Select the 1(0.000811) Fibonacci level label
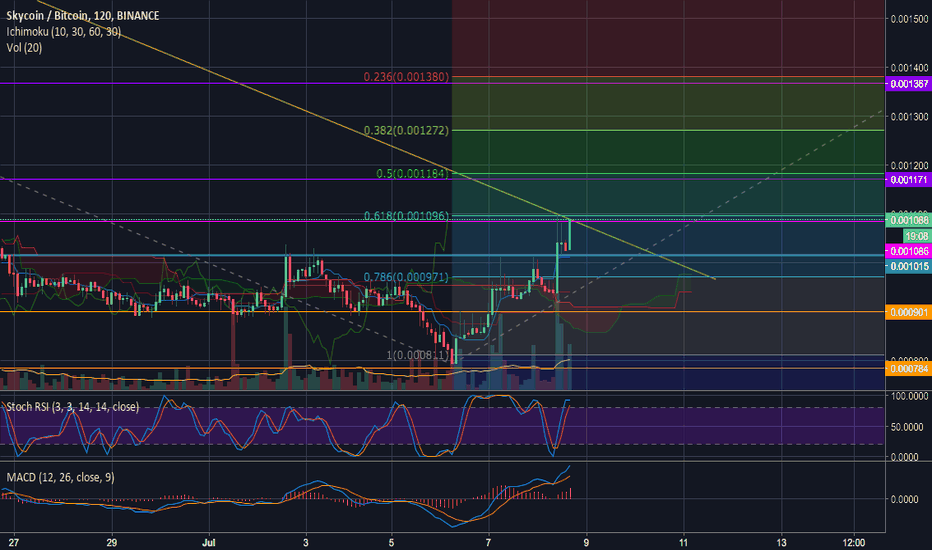This screenshot has width=932, height=550. click(x=418, y=355)
